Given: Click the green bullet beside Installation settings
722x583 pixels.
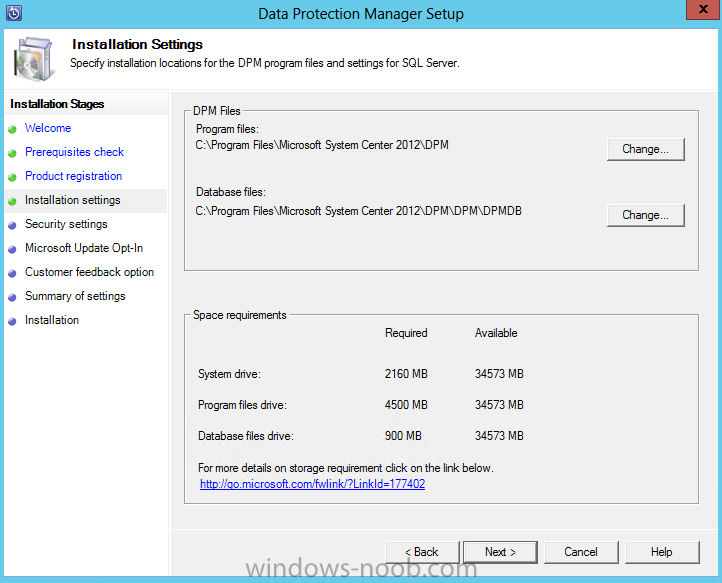Looking at the screenshot, I should pyautogui.click(x=12, y=201).
